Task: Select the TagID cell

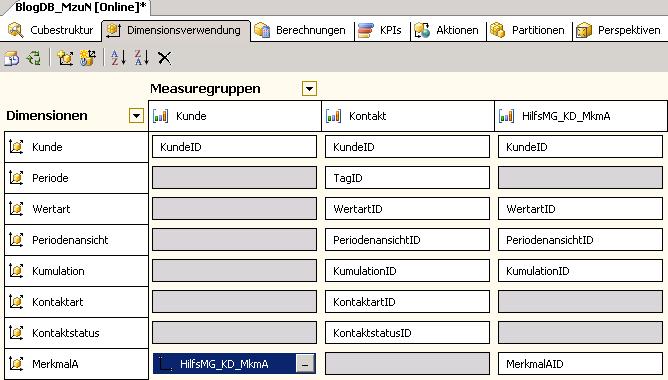Action: pyautogui.click(x=407, y=178)
